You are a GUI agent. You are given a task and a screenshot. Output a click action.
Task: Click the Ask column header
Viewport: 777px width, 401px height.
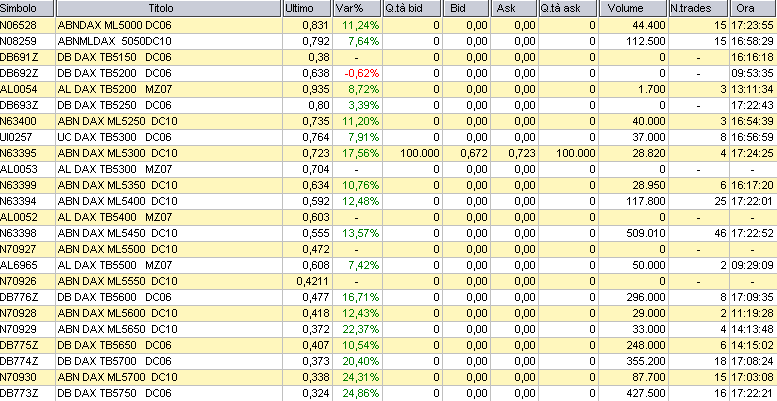514,8
